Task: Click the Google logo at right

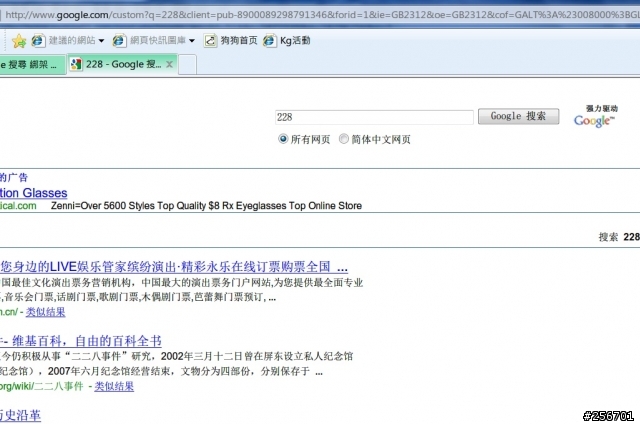Action: pyautogui.click(x=594, y=120)
